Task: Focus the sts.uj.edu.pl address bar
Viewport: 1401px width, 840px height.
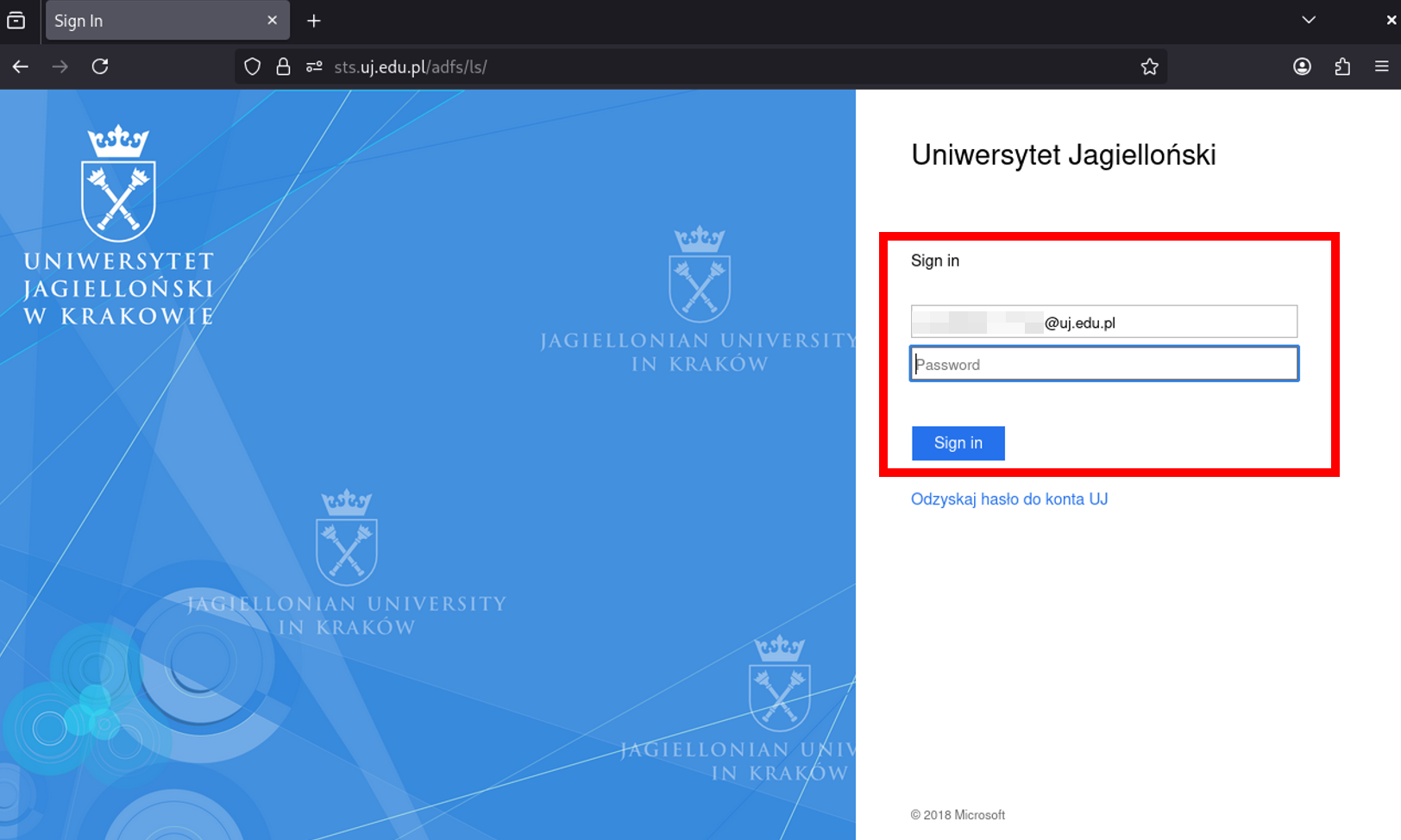Action: pyautogui.click(x=700, y=66)
